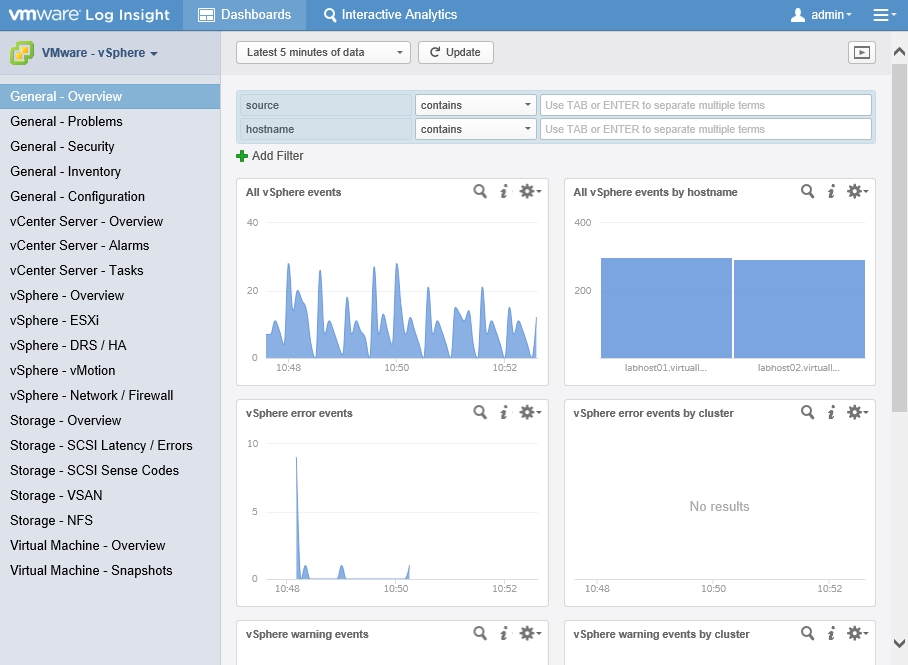Open gear menu of vSphere warning events
Viewport: 908px width, 665px height.
pos(530,633)
